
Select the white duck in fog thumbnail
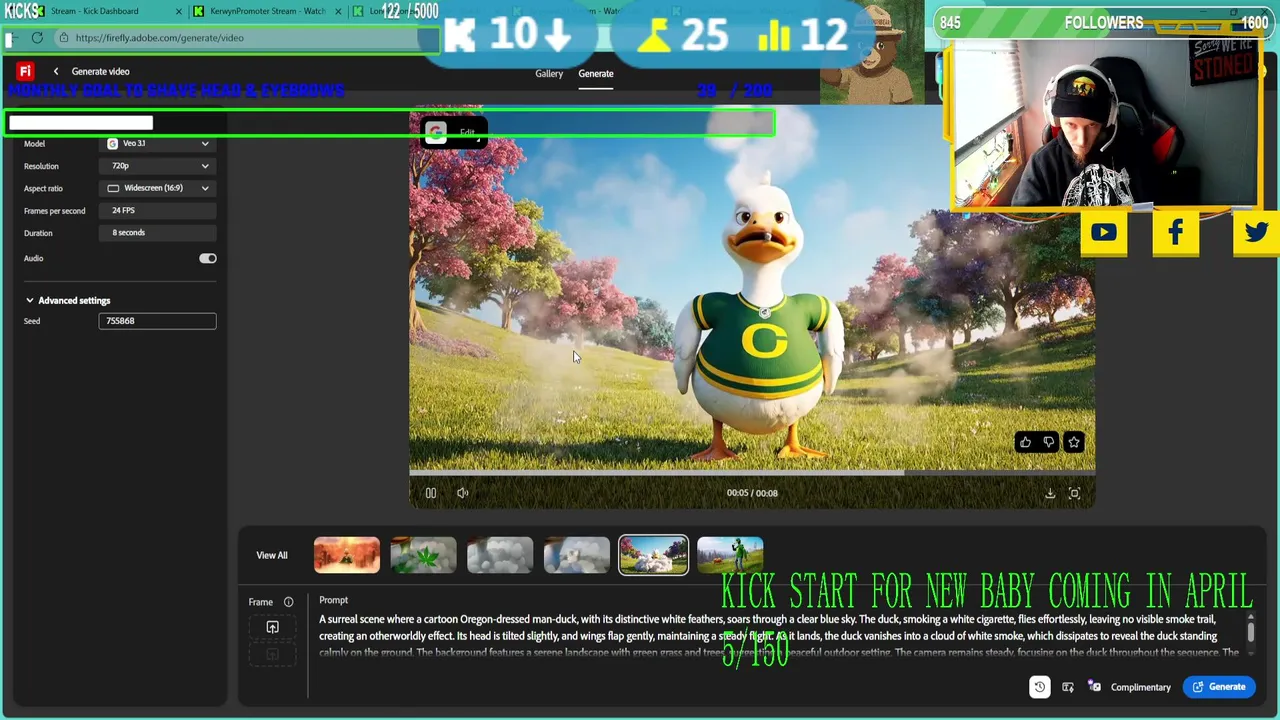[577, 555]
